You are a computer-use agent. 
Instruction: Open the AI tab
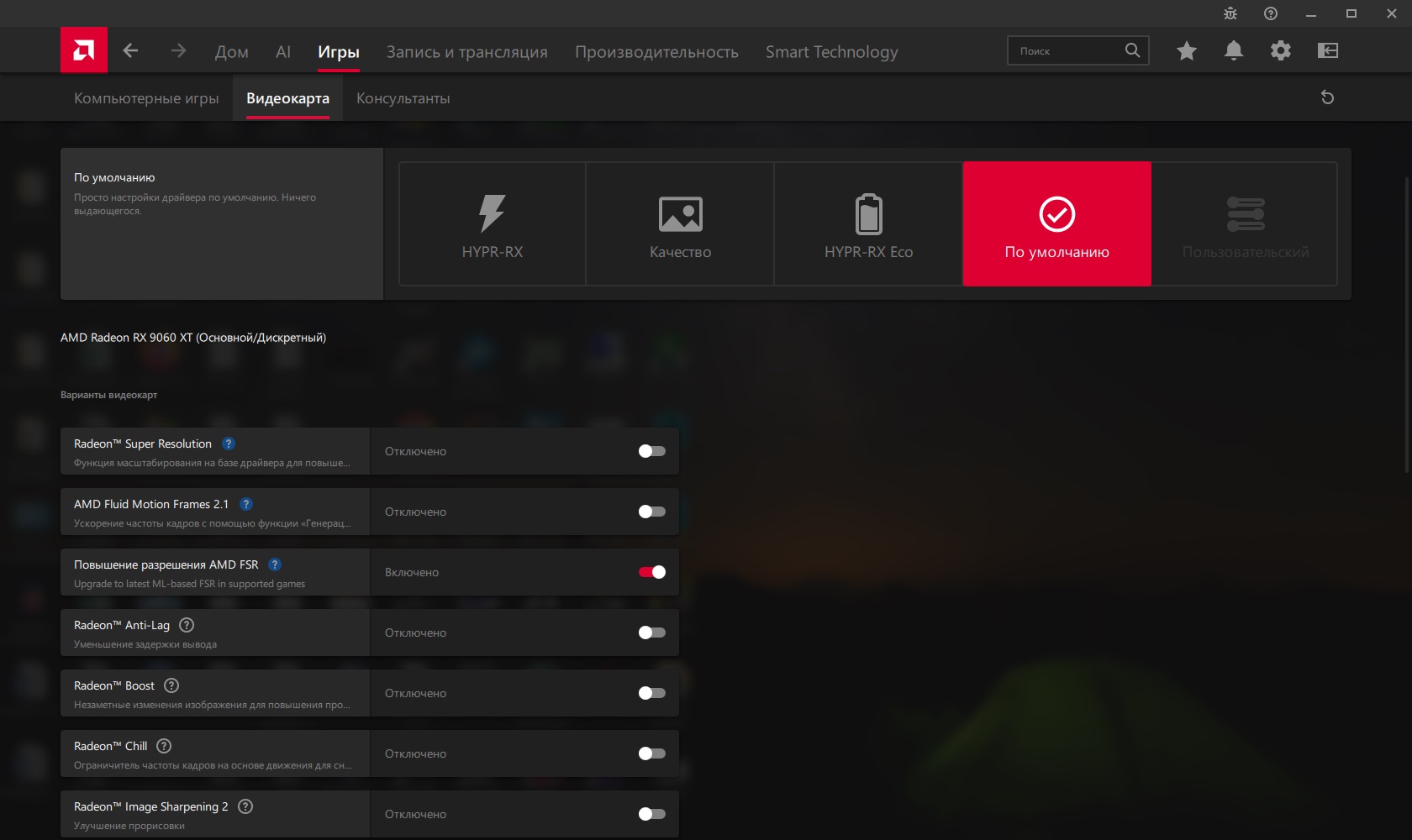(x=283, y=52)
